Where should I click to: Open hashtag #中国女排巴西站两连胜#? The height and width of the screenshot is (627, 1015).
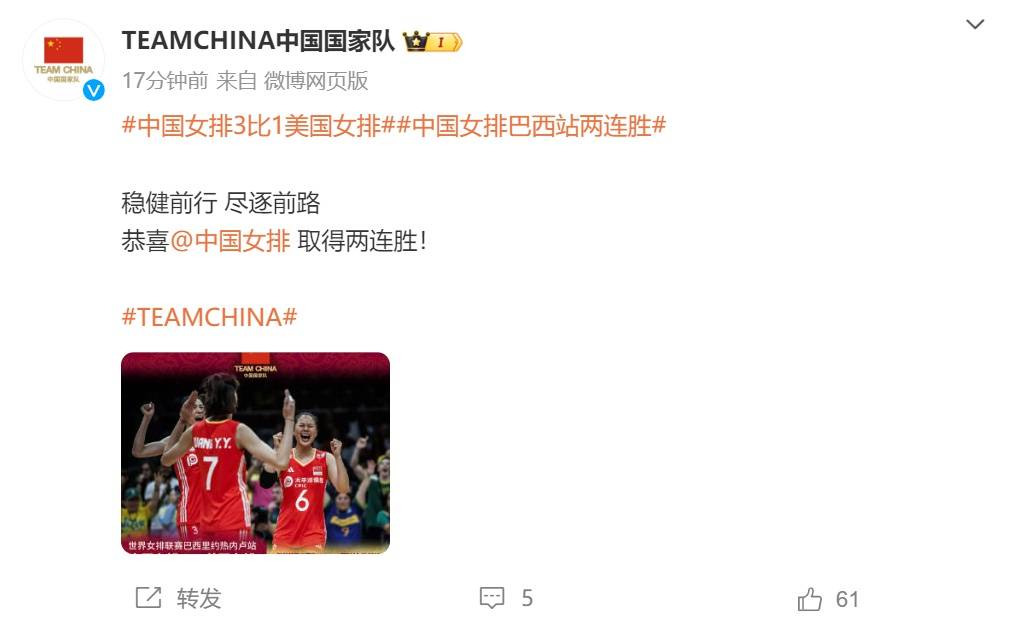[531, 126]
